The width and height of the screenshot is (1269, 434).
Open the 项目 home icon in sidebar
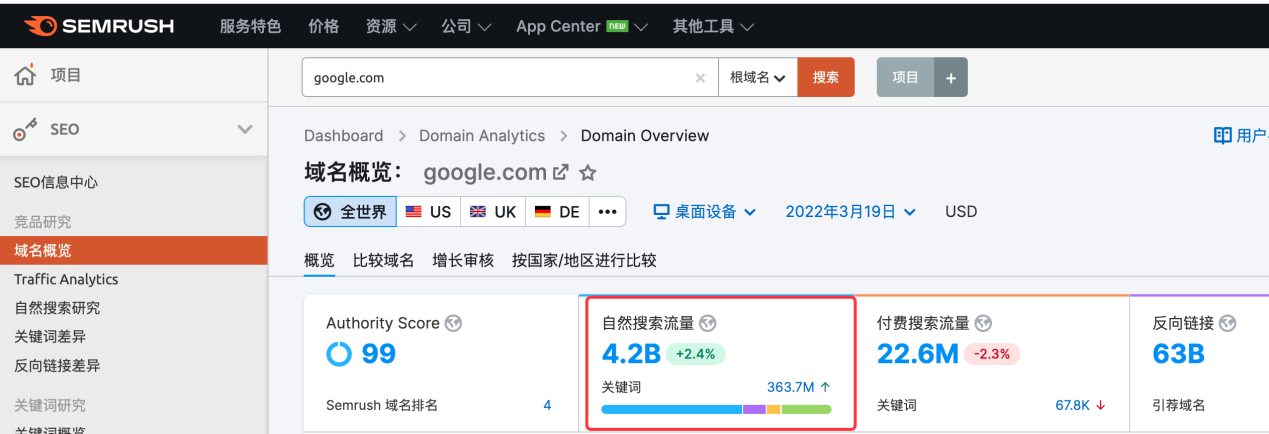click(x=26, y=75)
